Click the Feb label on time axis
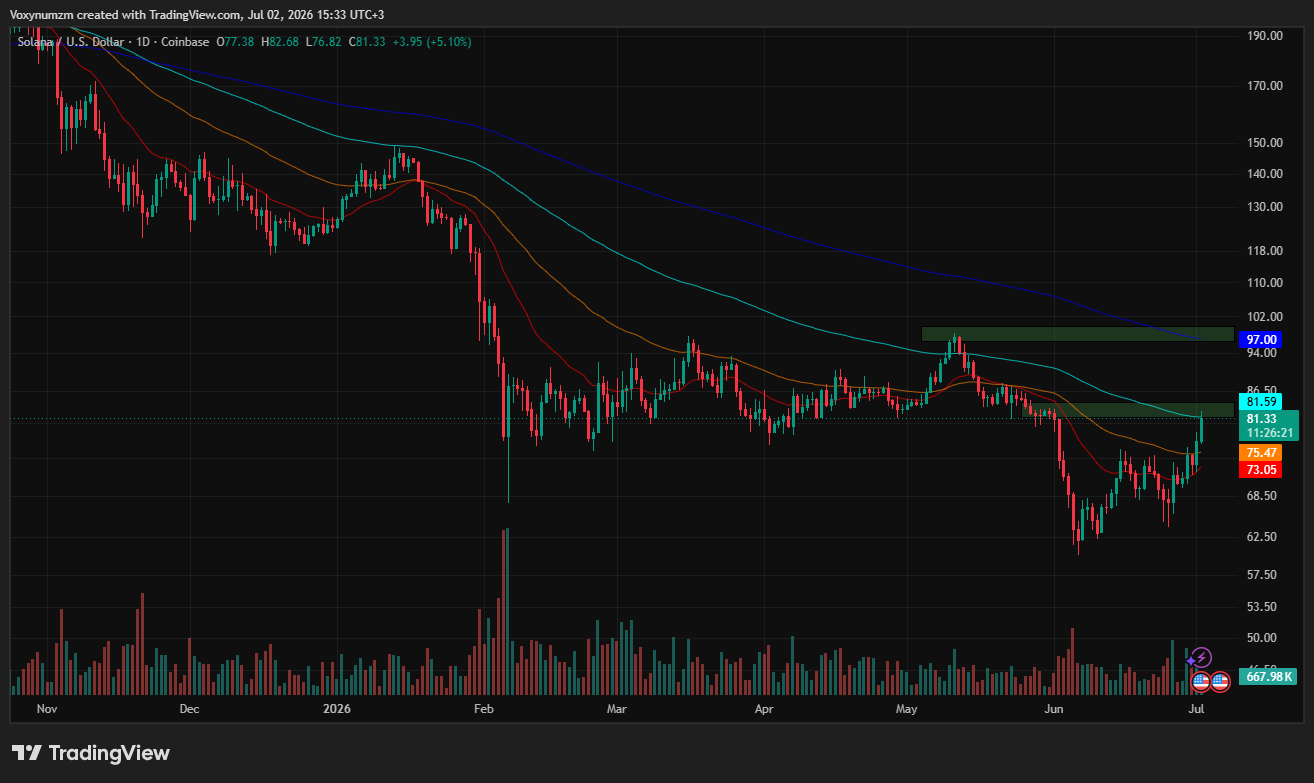 tap(483, 709)
